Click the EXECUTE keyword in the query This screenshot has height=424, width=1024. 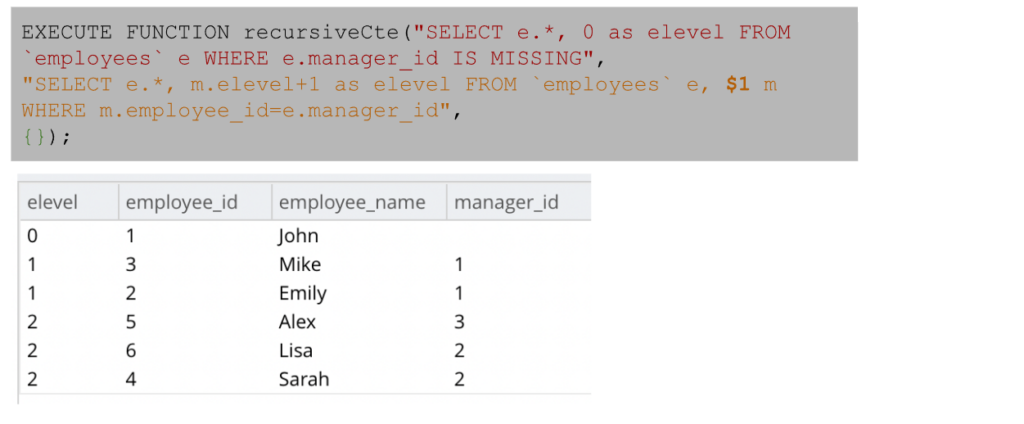tap(67, 32)
